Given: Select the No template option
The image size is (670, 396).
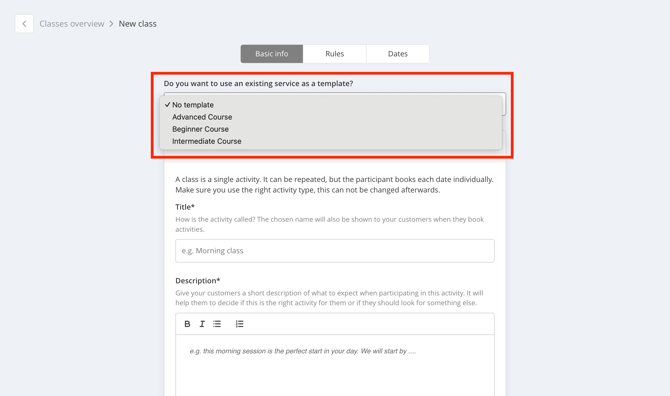Looking at the screenshot, I should click(331, 105).
